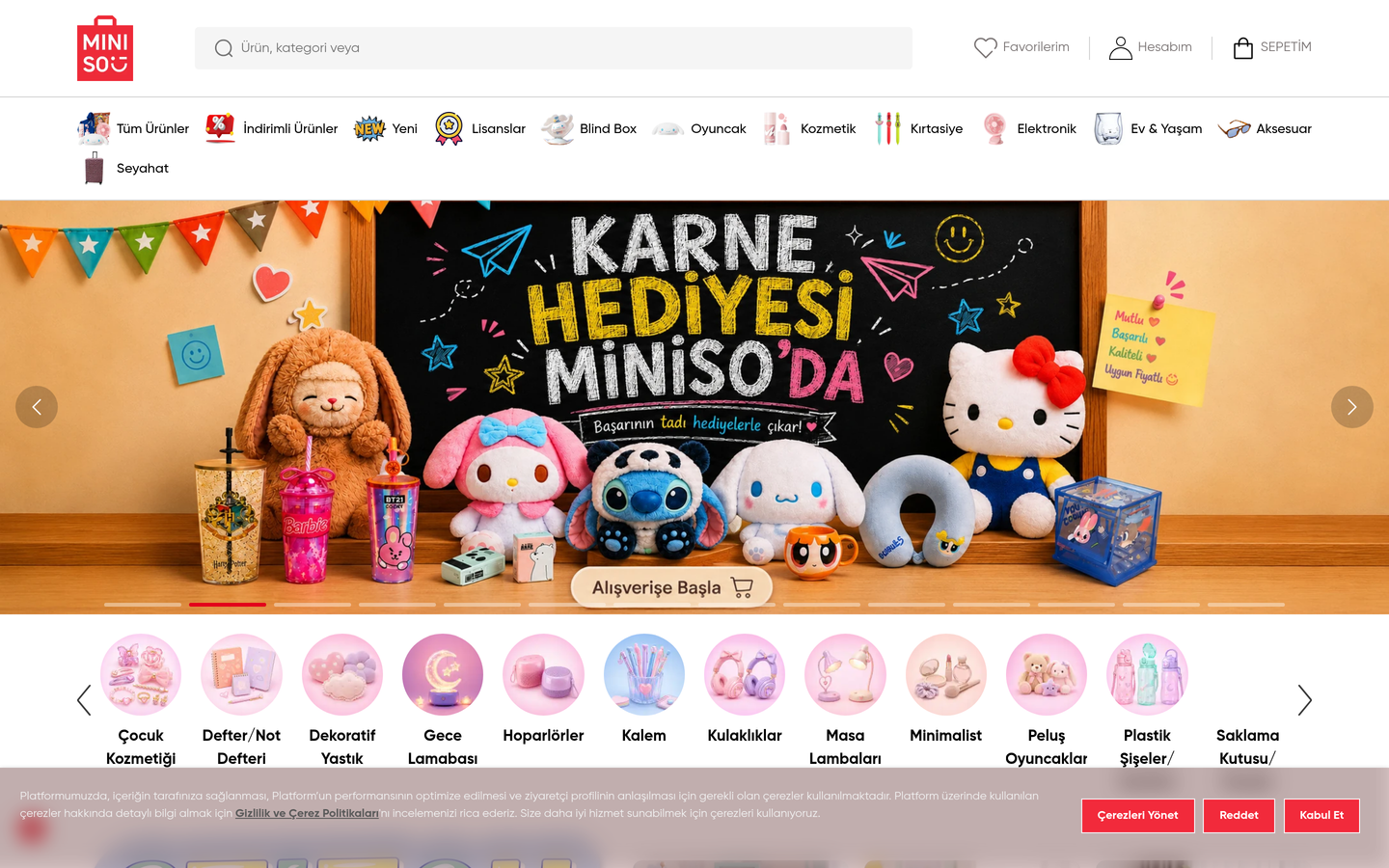Open Ev & Yaşam menu
Screen dimensions: 1389x868
tap(1166, 128)
